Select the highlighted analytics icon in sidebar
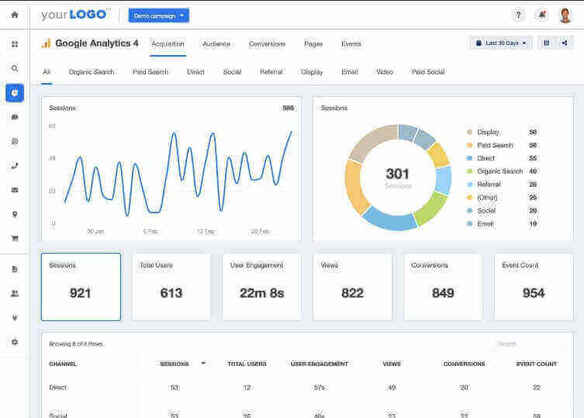The image size is (584, 418). click(15, 93)
